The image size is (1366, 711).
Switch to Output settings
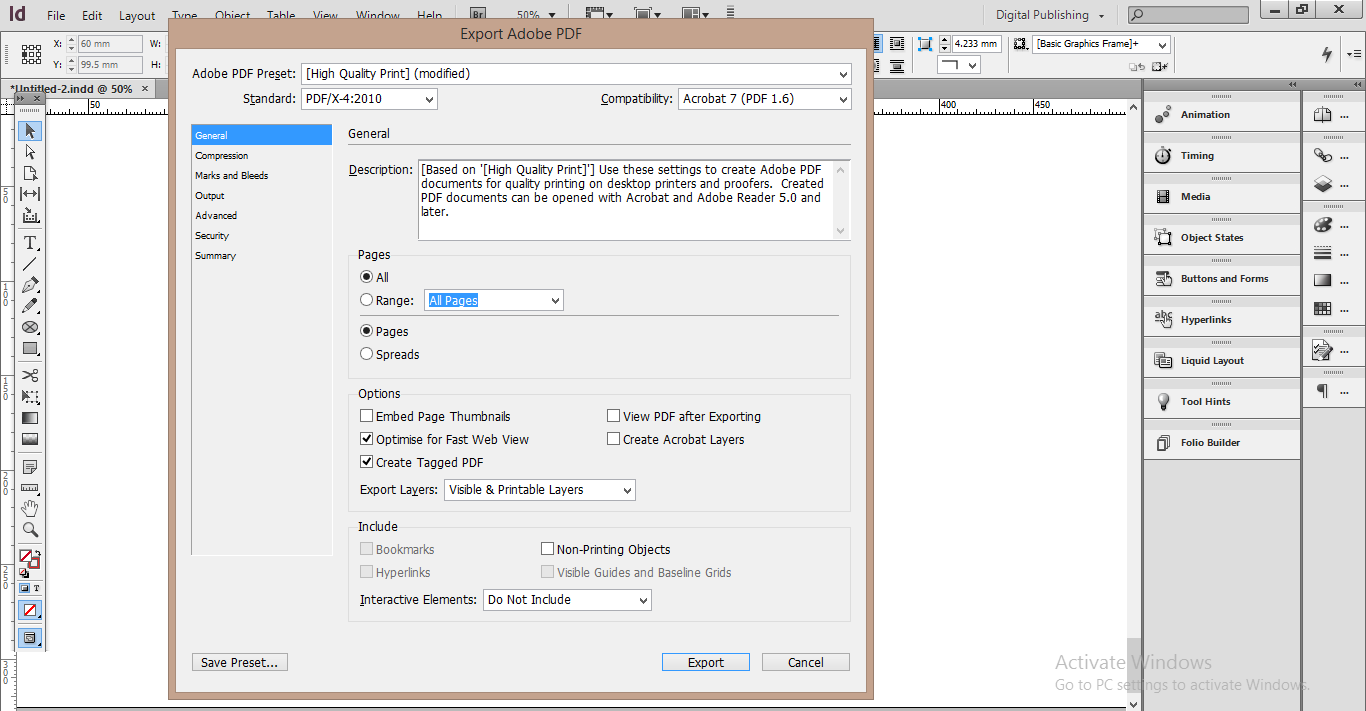(x=261, y=196)
